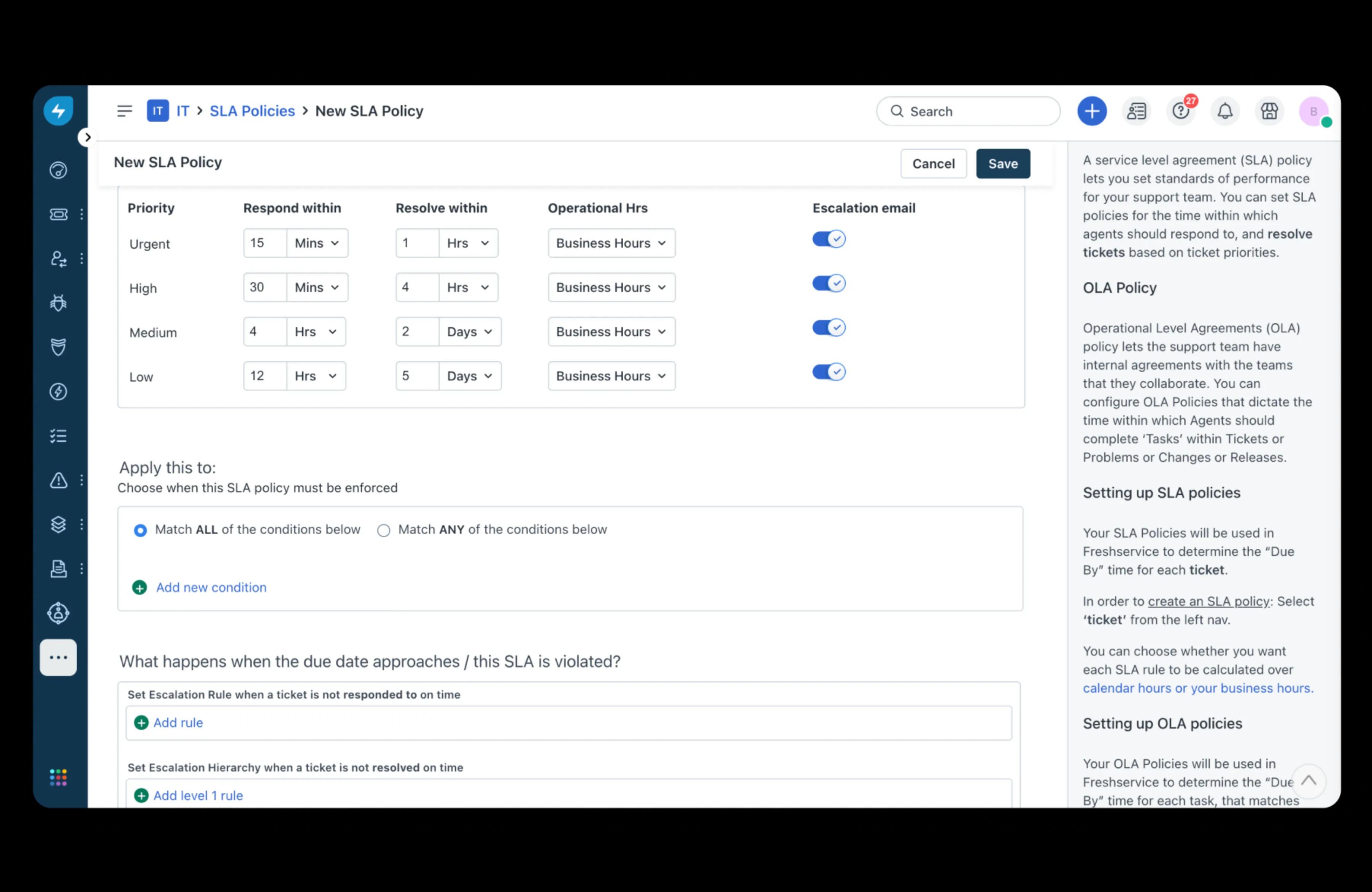
Task: Click Add rule link
Action: 178,722
